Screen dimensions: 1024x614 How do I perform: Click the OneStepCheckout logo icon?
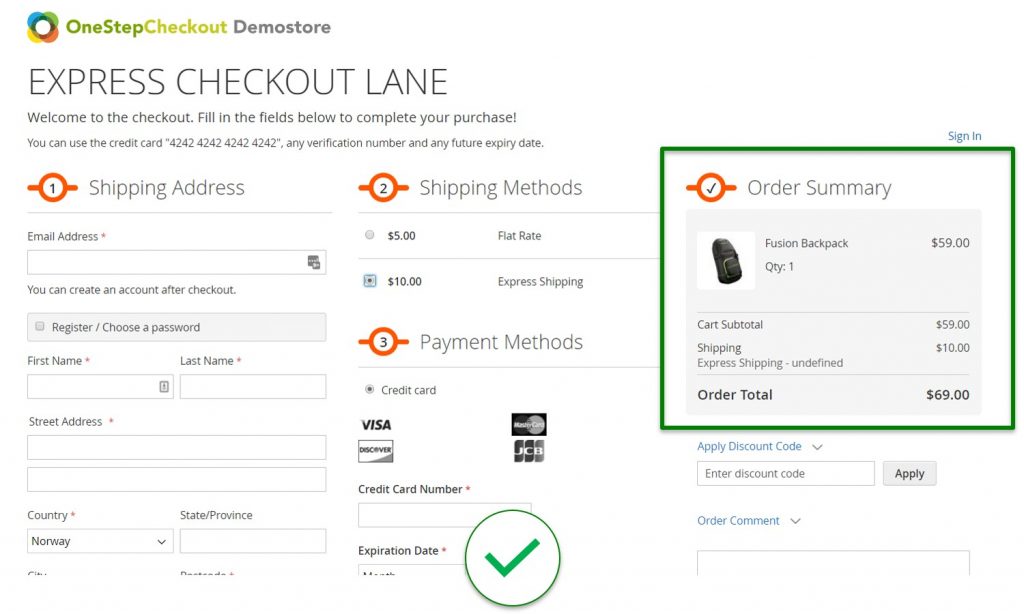click(x=43, y=27)
